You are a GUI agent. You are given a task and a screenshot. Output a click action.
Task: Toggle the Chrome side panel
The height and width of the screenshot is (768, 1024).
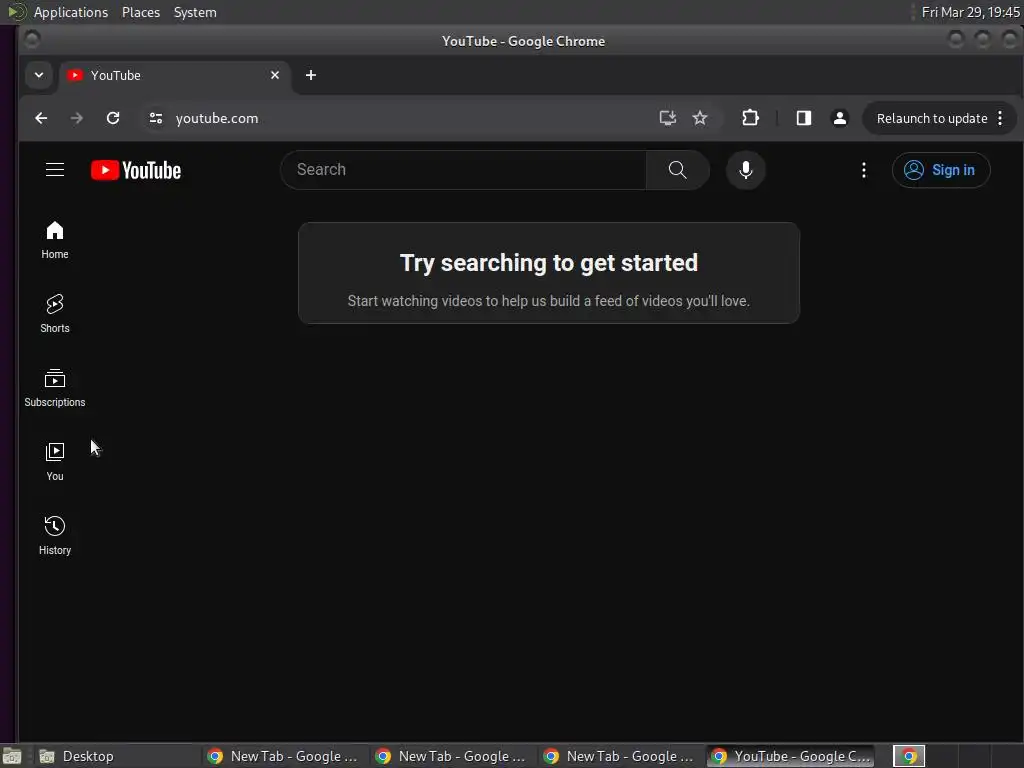coord(803,118)
